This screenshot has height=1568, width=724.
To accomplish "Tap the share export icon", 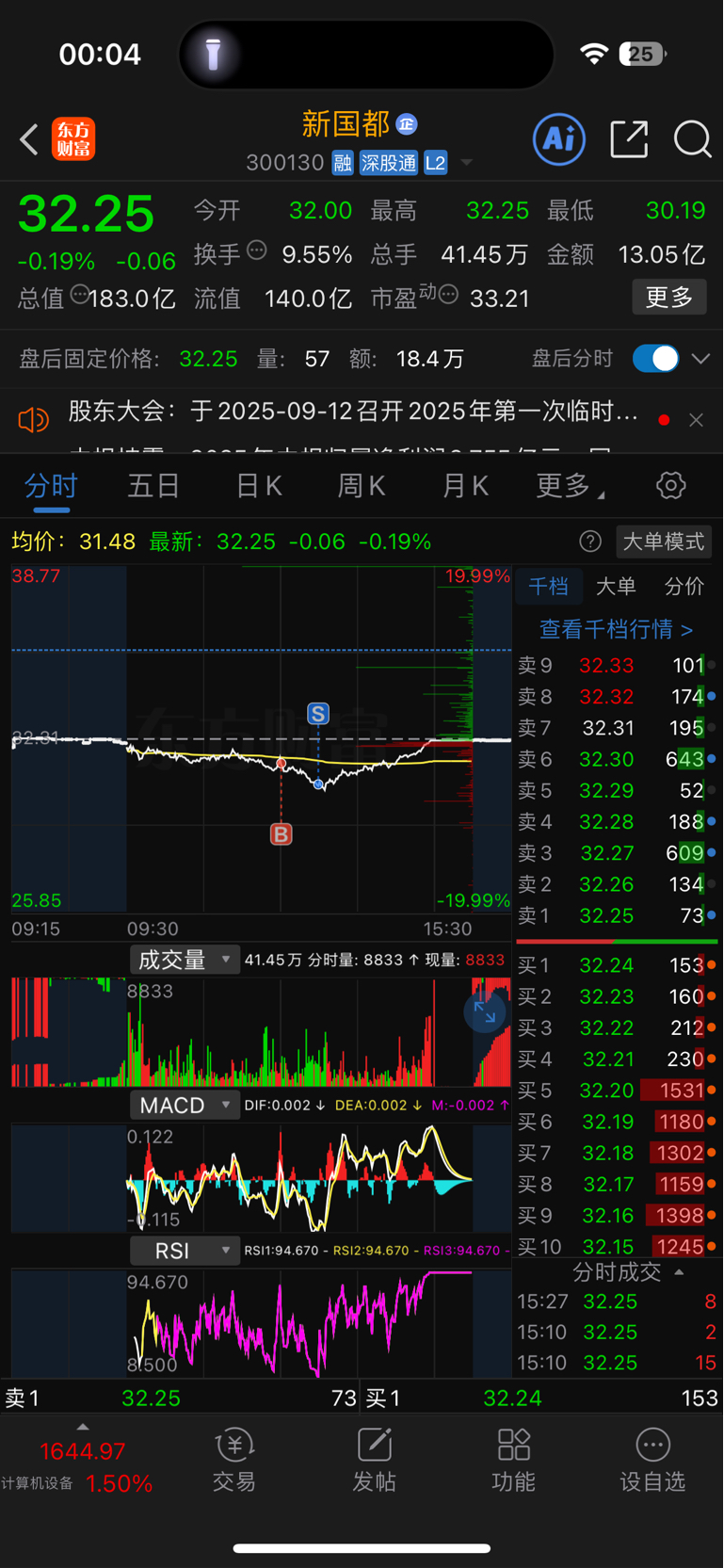I will [x=629, y=139].
